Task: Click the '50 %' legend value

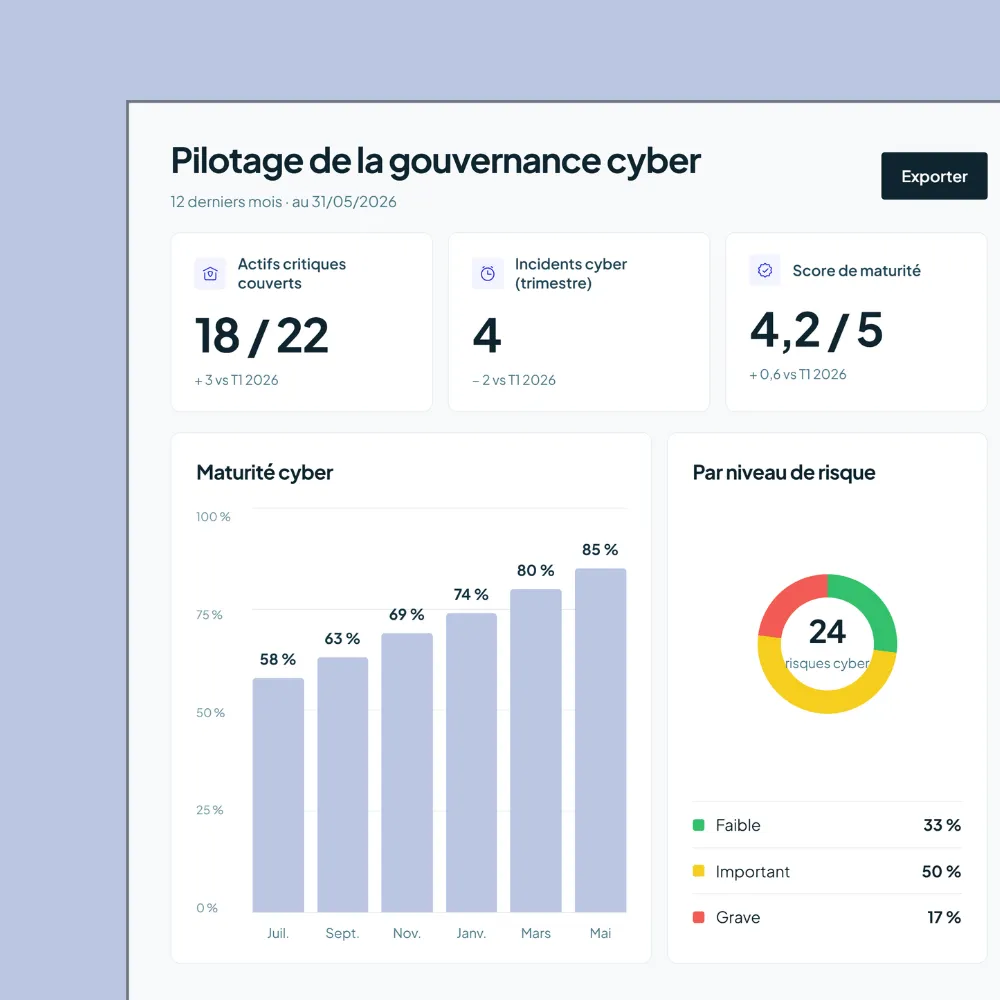Action: pos(941,871)
